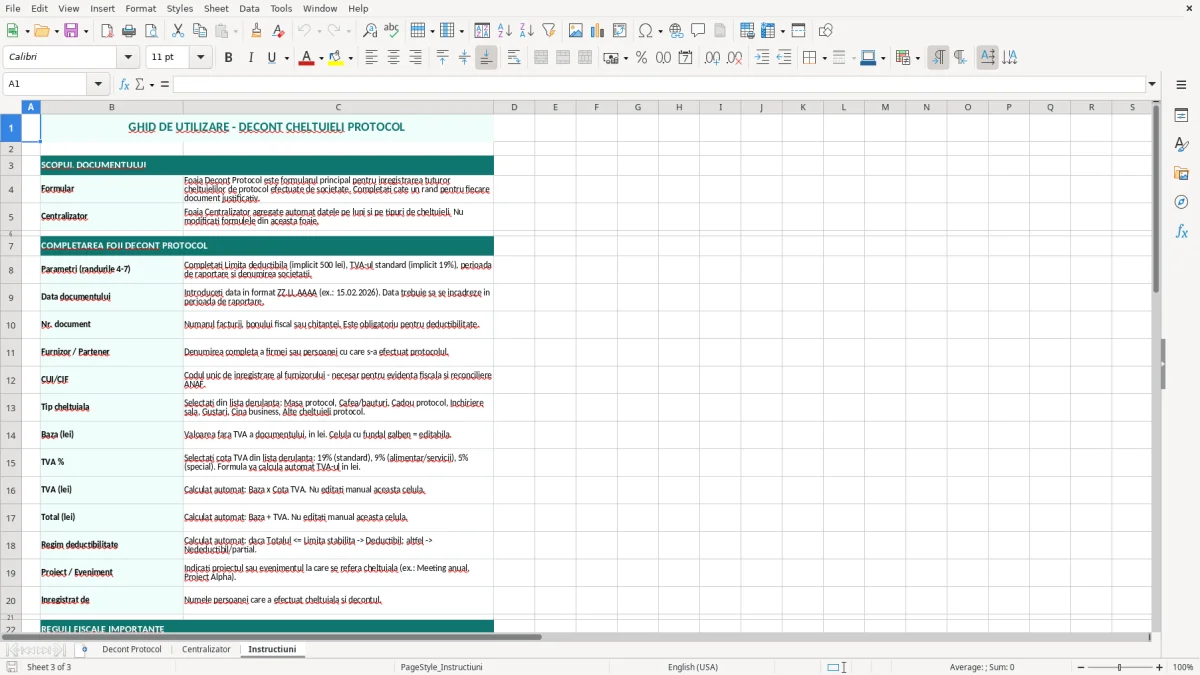Switch to Decont Protocol sheet tab
The image size is (1200, 675).
coord(132,649)
